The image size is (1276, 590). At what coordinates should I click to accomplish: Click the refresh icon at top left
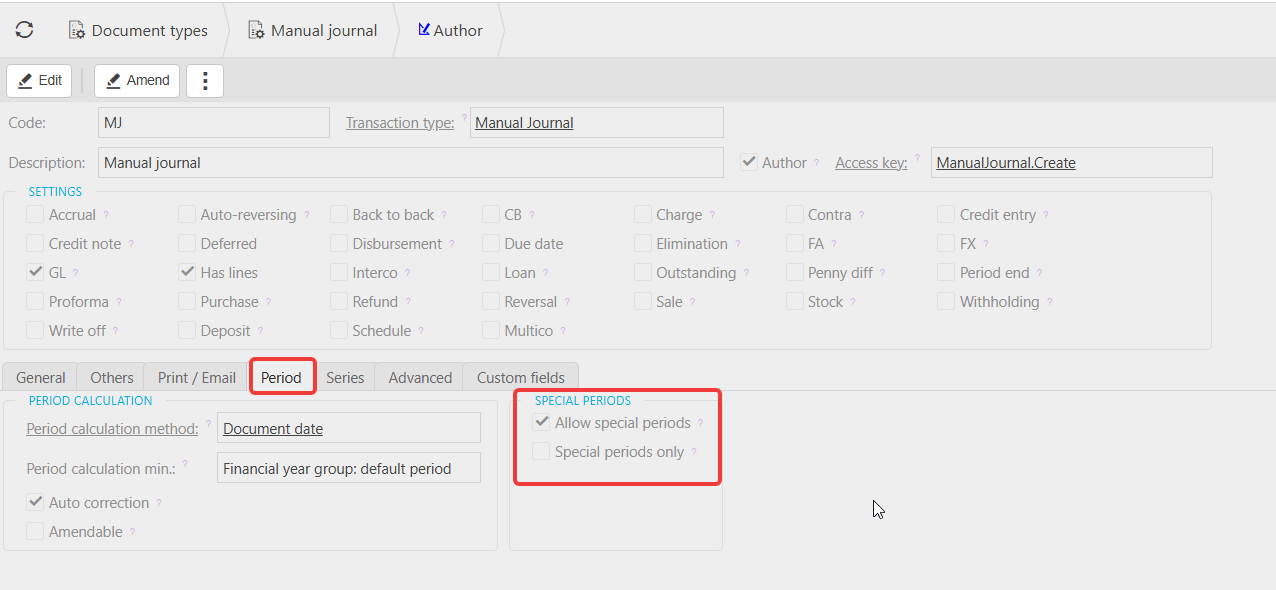[25, 30]
